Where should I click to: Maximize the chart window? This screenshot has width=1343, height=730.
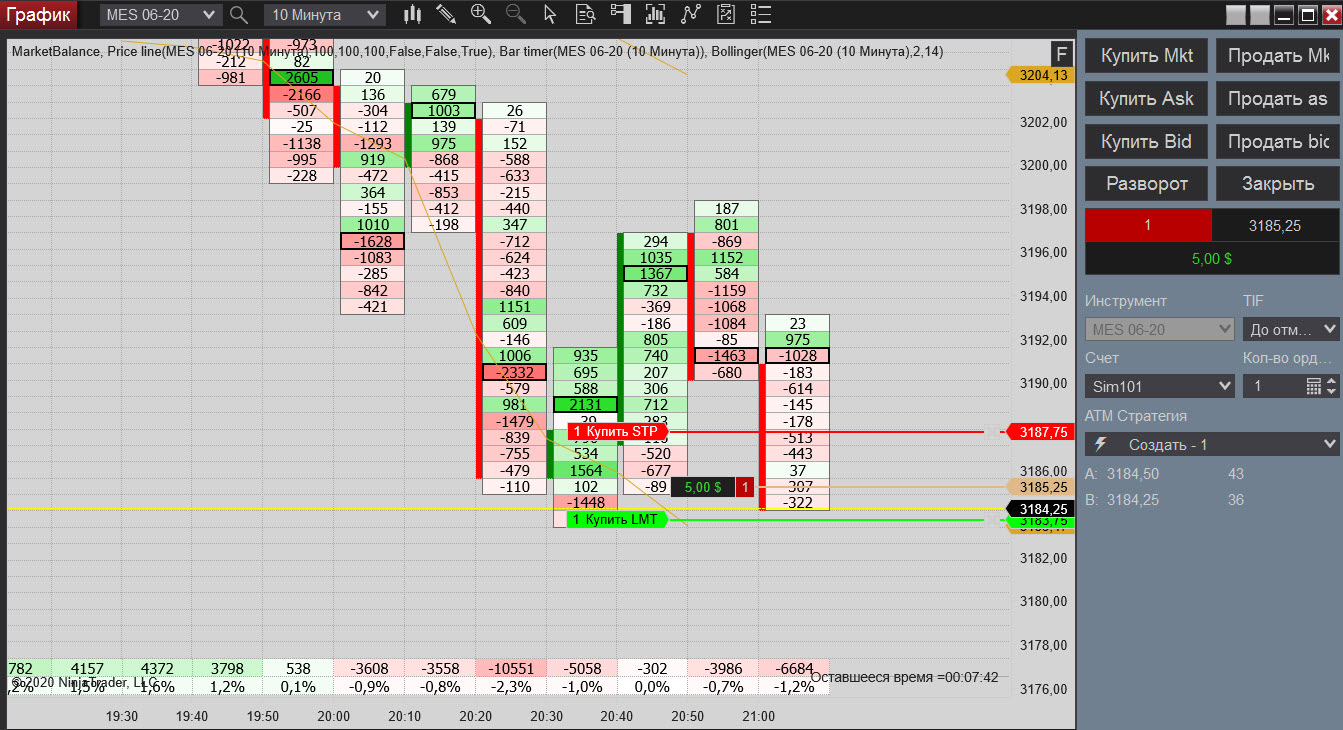(x=1307, y=15)
